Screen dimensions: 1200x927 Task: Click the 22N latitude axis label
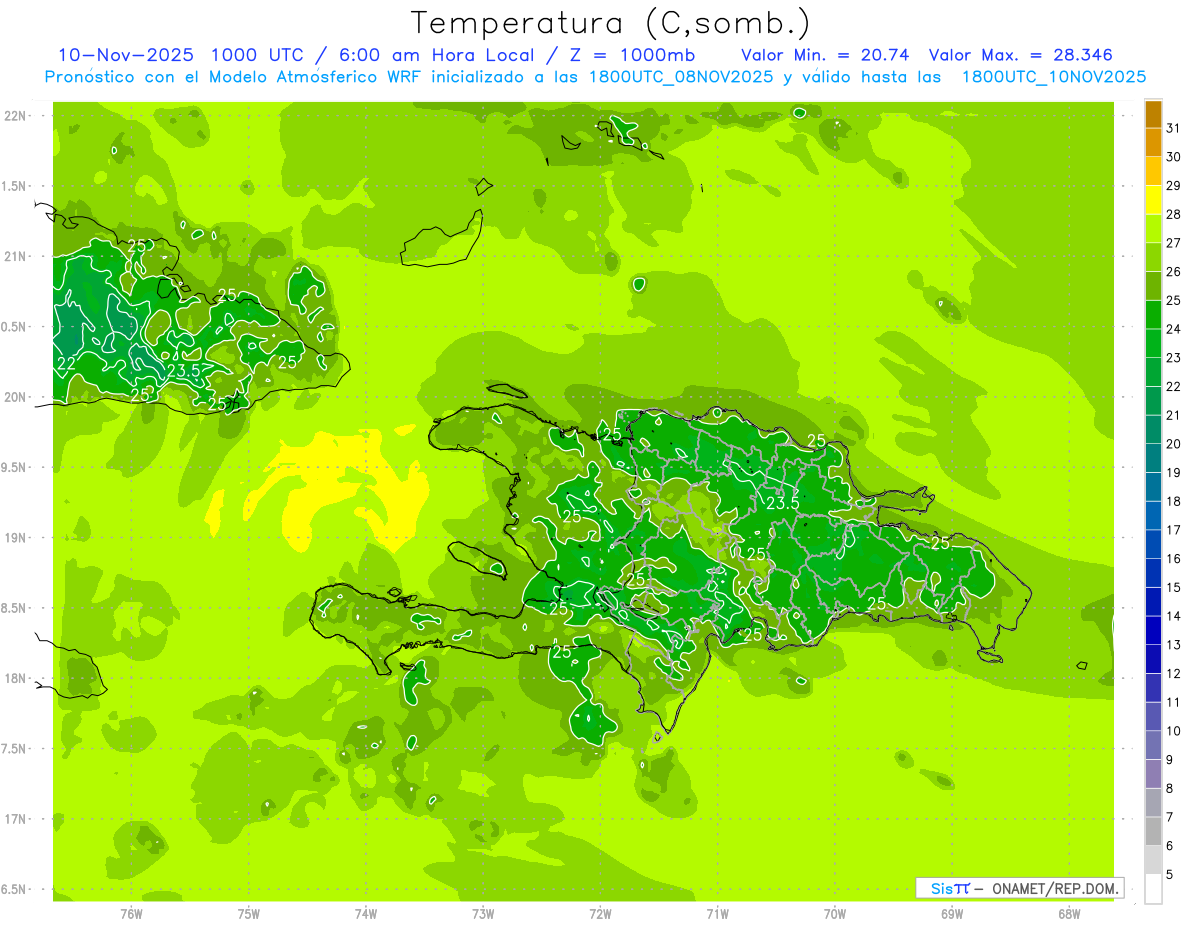(x=16, y=116)
